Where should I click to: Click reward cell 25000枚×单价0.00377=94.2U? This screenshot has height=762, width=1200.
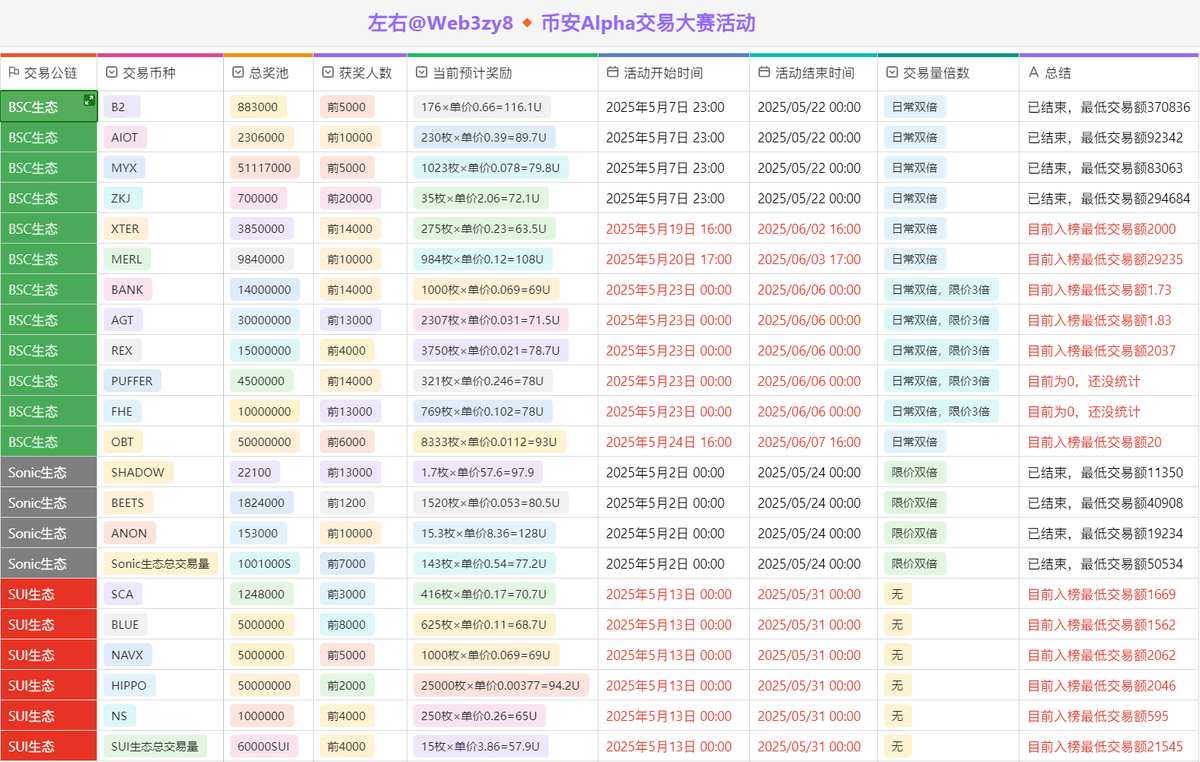pos(501,686)
